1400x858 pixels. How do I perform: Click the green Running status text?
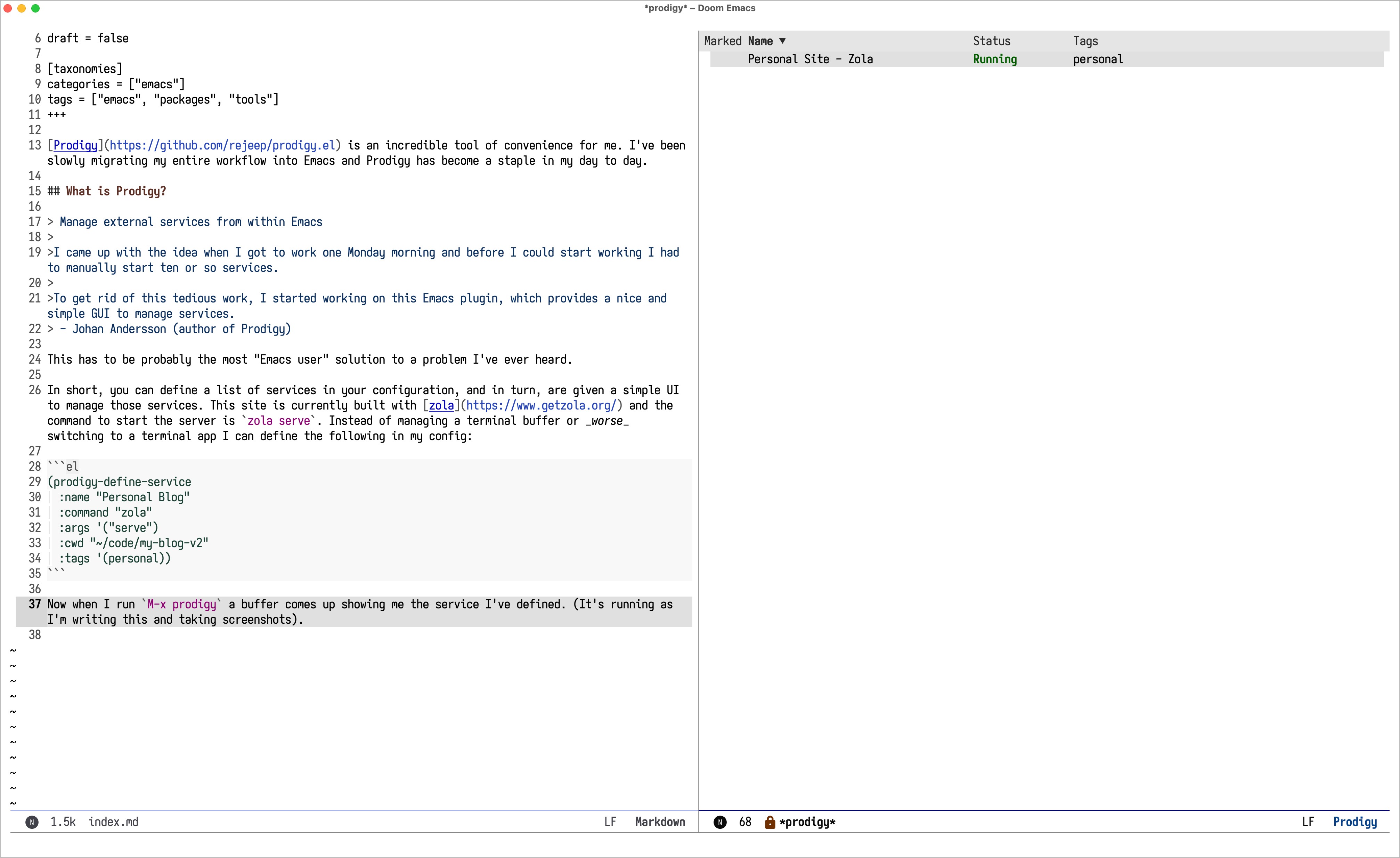[994, 59]
